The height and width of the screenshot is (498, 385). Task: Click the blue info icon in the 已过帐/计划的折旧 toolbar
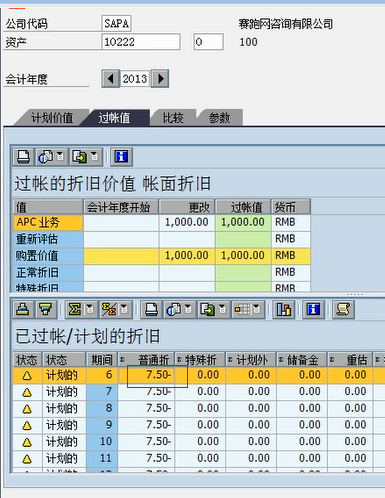click(x=313, y=309)
